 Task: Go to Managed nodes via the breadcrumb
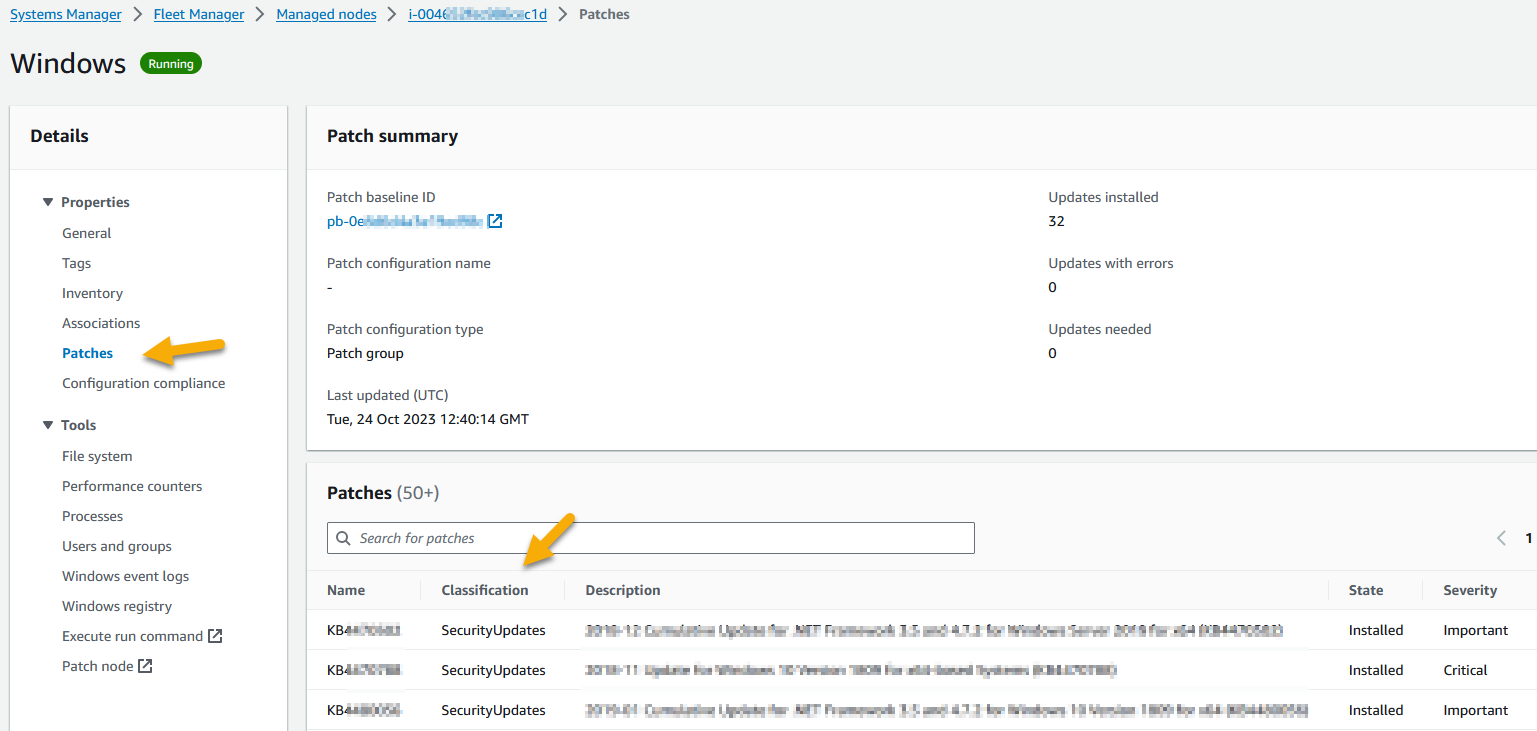pyautogui.click(x=325, y=14)
